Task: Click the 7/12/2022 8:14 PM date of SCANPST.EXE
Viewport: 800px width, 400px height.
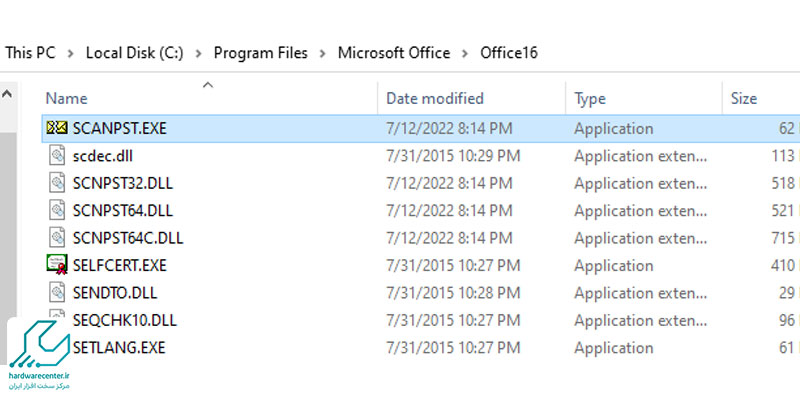Action: [449, 129]
